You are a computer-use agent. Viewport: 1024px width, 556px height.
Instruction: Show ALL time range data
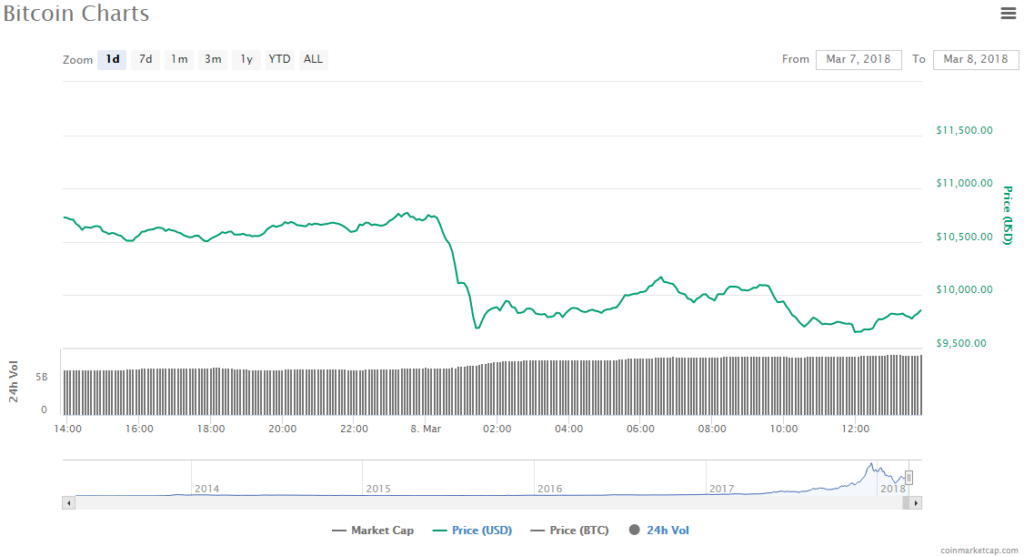[x=313, y=59]
